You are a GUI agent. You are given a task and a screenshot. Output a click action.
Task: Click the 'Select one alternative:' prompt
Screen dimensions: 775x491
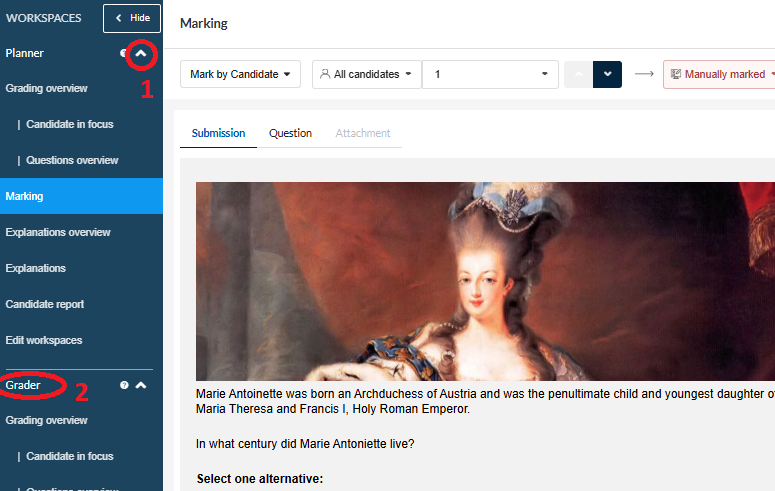[260, 479]
